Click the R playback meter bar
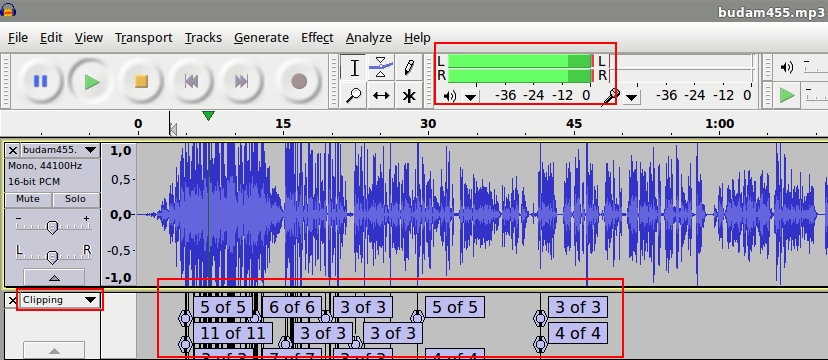 tap(520, 75)
